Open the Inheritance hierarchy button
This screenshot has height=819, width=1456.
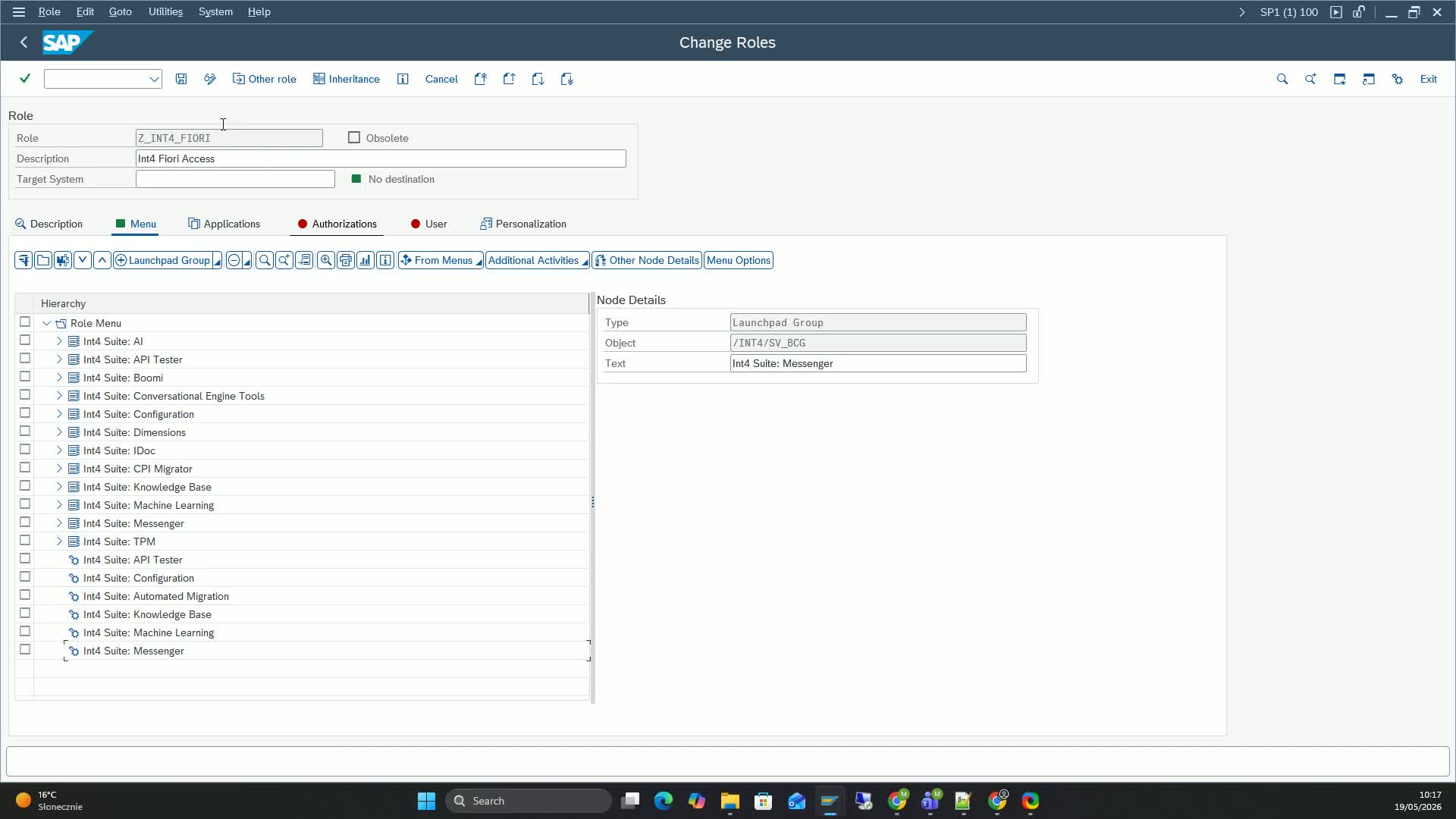pos(347,79)
